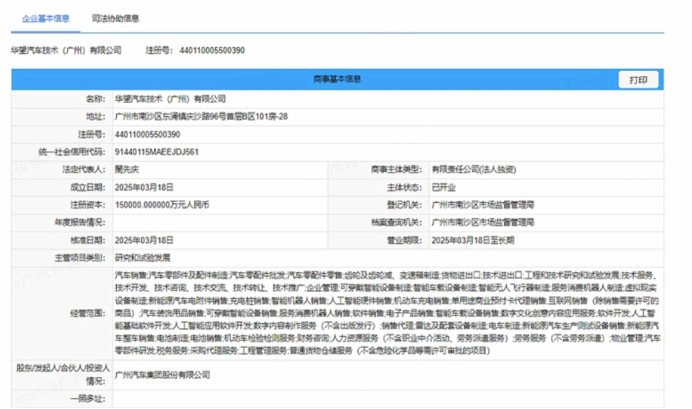The height and width of the screenshot is (409, 692).
Task: Click 档案查询机关 value 广州市南沙区市场监督管理局
Action: (483, 222)
